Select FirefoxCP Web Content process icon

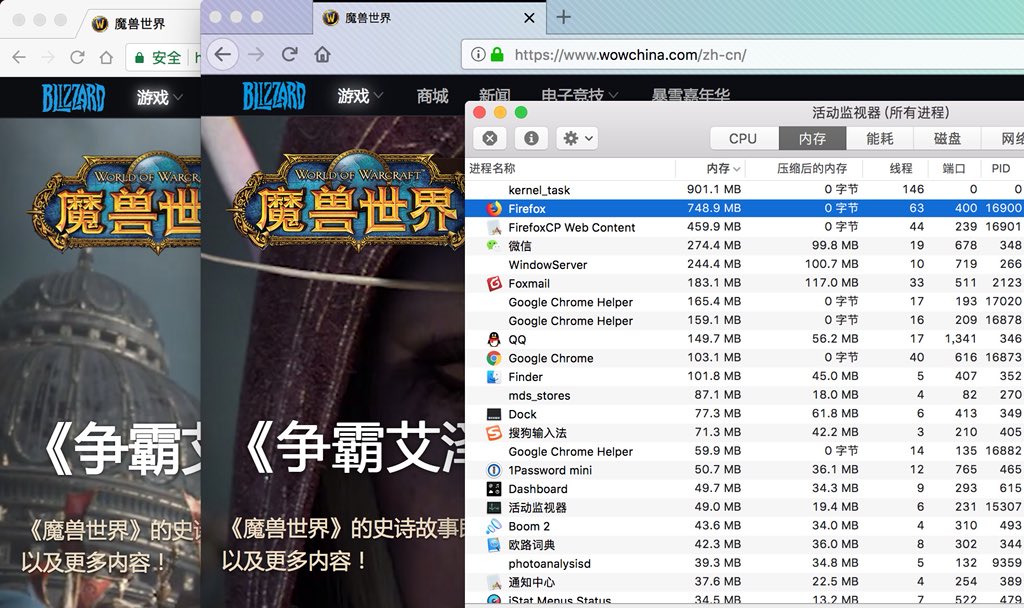point(494,227)
